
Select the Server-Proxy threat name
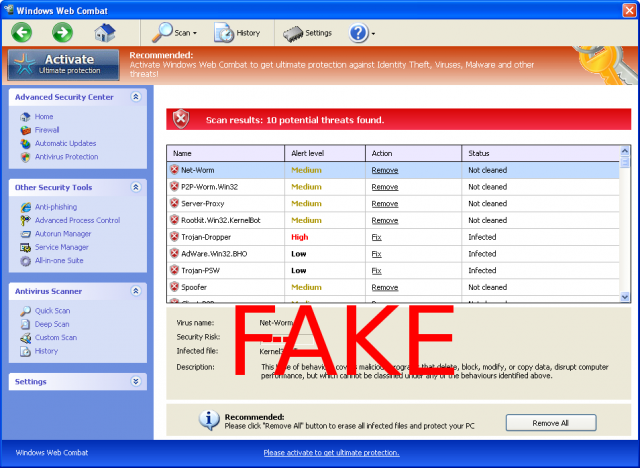click(202, 204)
